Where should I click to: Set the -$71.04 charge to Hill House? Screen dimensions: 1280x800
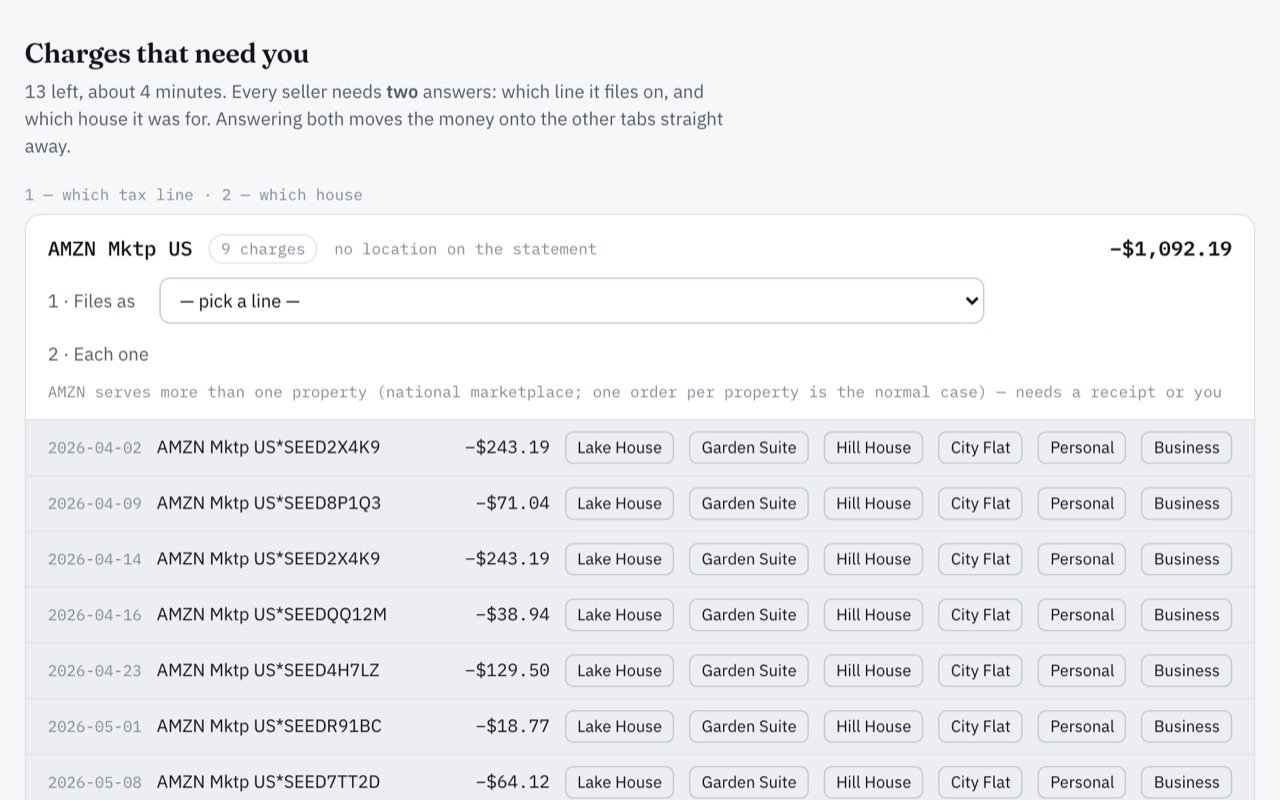[873, 503]
